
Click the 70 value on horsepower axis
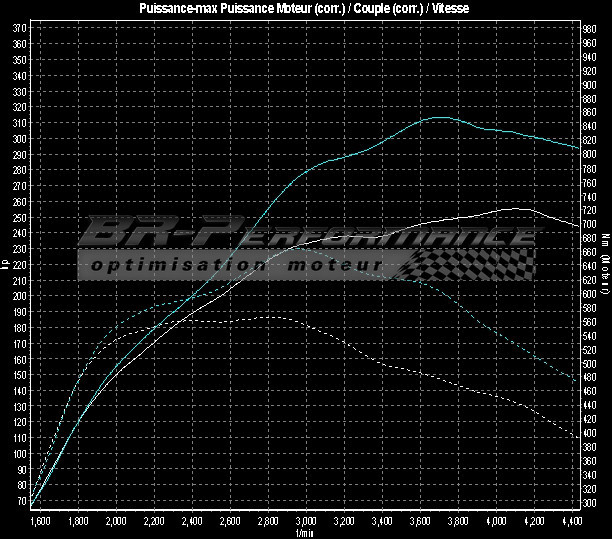[22, 500]
